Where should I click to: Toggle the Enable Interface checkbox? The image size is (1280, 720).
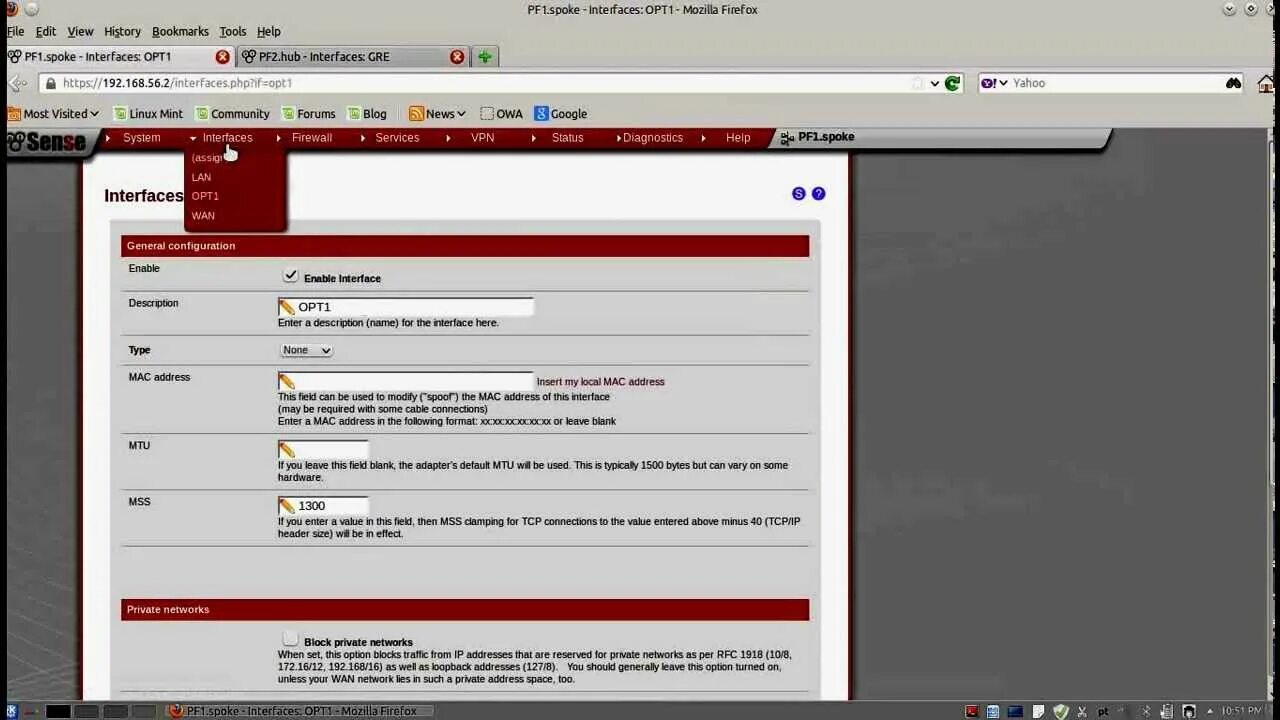tap(291, 276)
